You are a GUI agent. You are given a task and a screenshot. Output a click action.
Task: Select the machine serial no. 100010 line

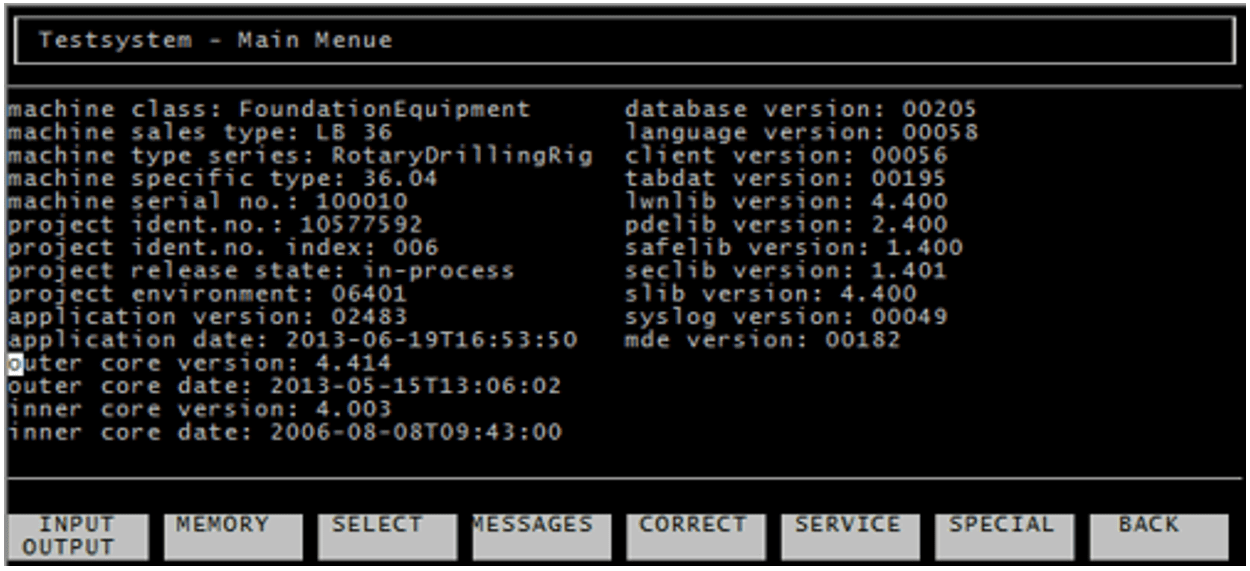(x=208, y=201)
